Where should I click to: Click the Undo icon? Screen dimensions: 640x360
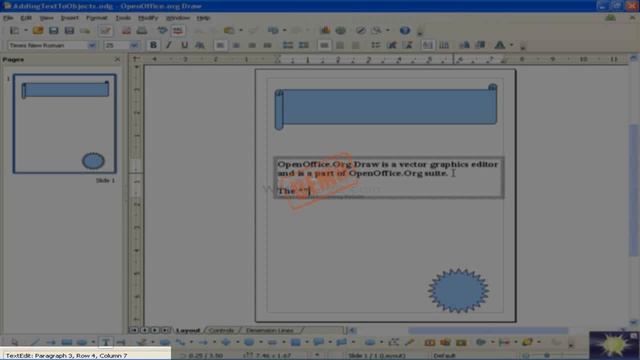[x=273, y=31]
